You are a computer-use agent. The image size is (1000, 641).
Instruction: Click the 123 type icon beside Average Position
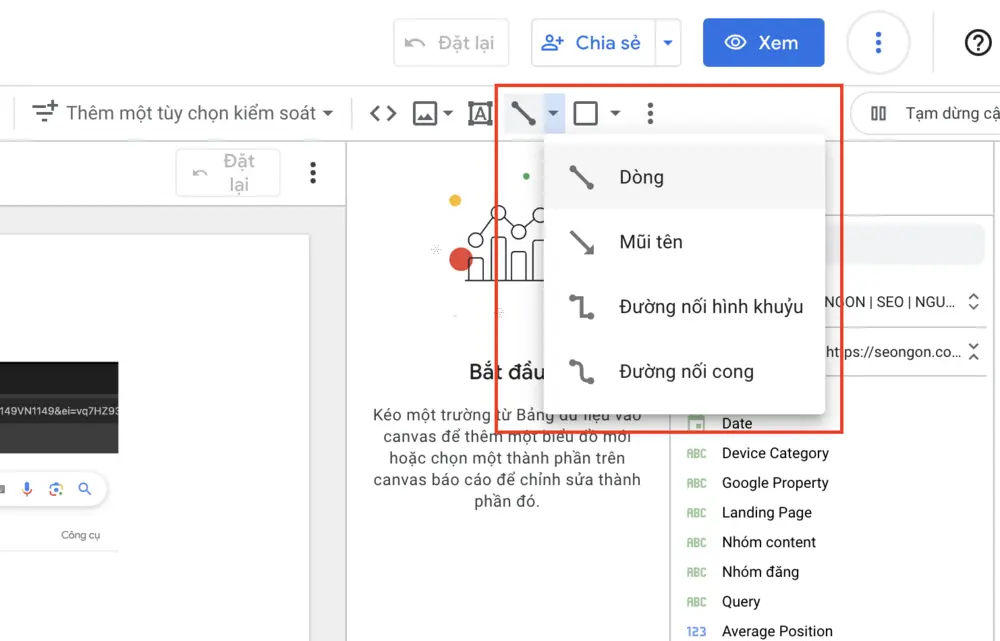point(696,631)
